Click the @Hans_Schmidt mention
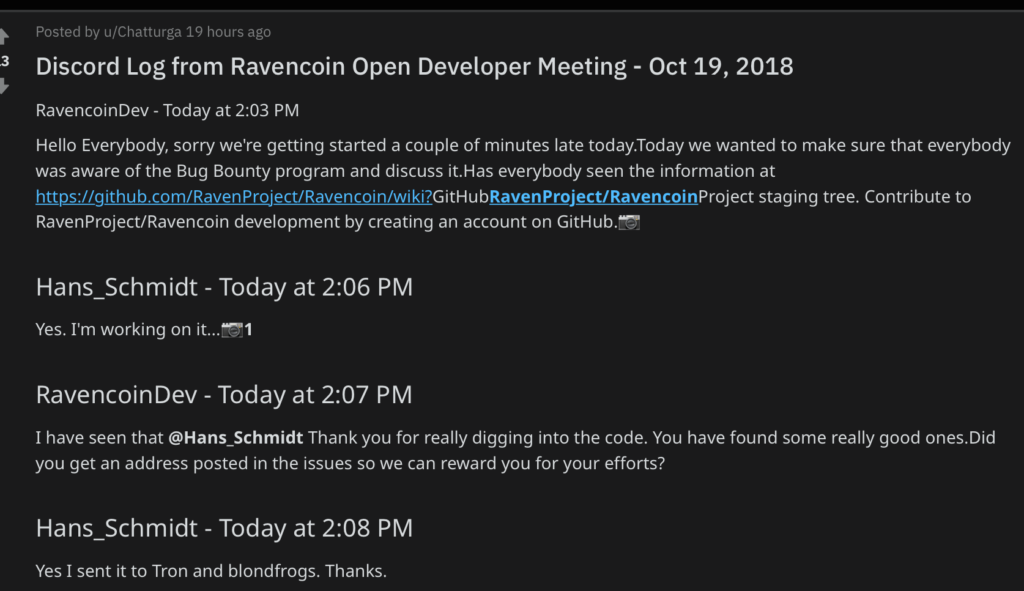Screen dimensions: 1024x591 click(236, 438)
